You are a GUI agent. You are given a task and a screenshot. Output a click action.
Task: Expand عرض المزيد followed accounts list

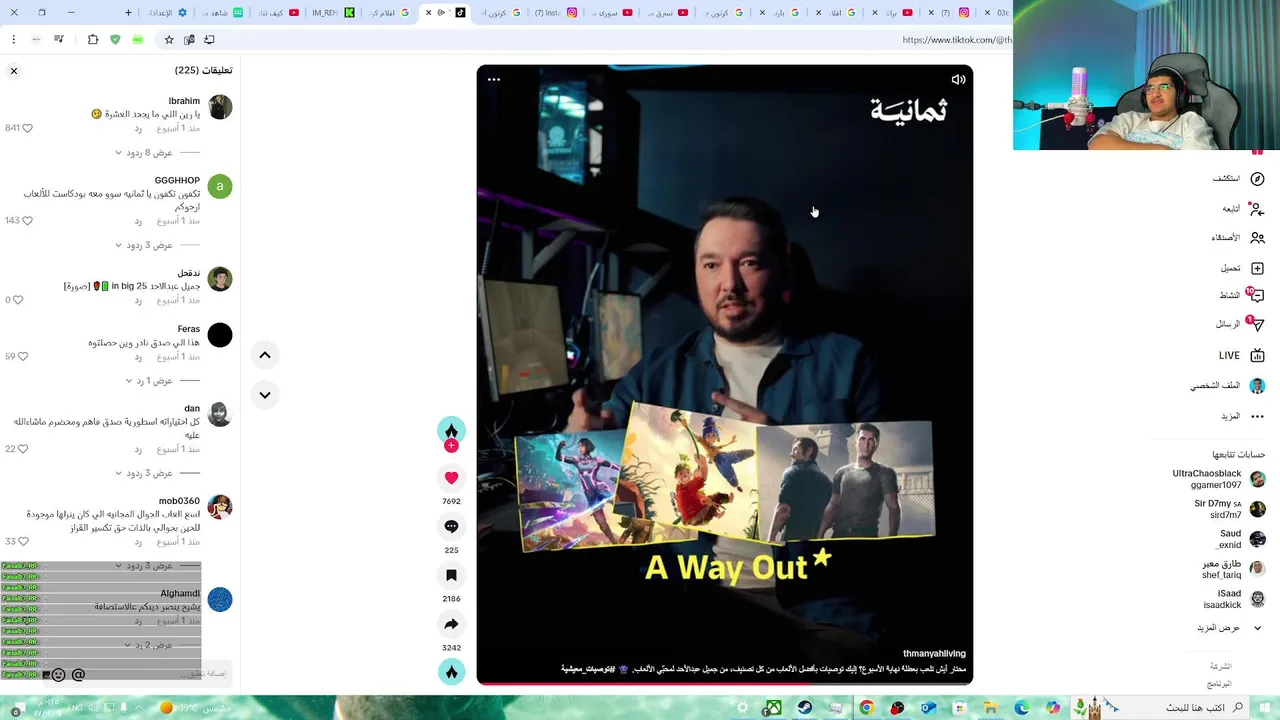pos(1230,628)
